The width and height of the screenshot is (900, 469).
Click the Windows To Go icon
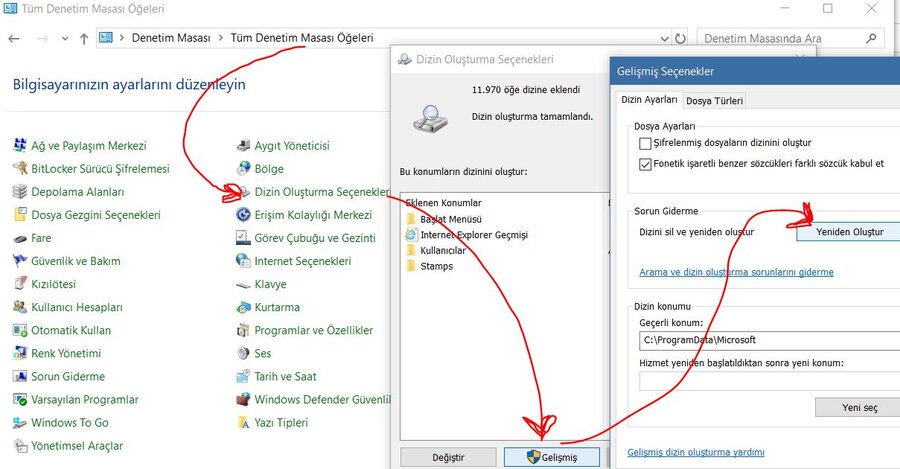click(20, 423)
